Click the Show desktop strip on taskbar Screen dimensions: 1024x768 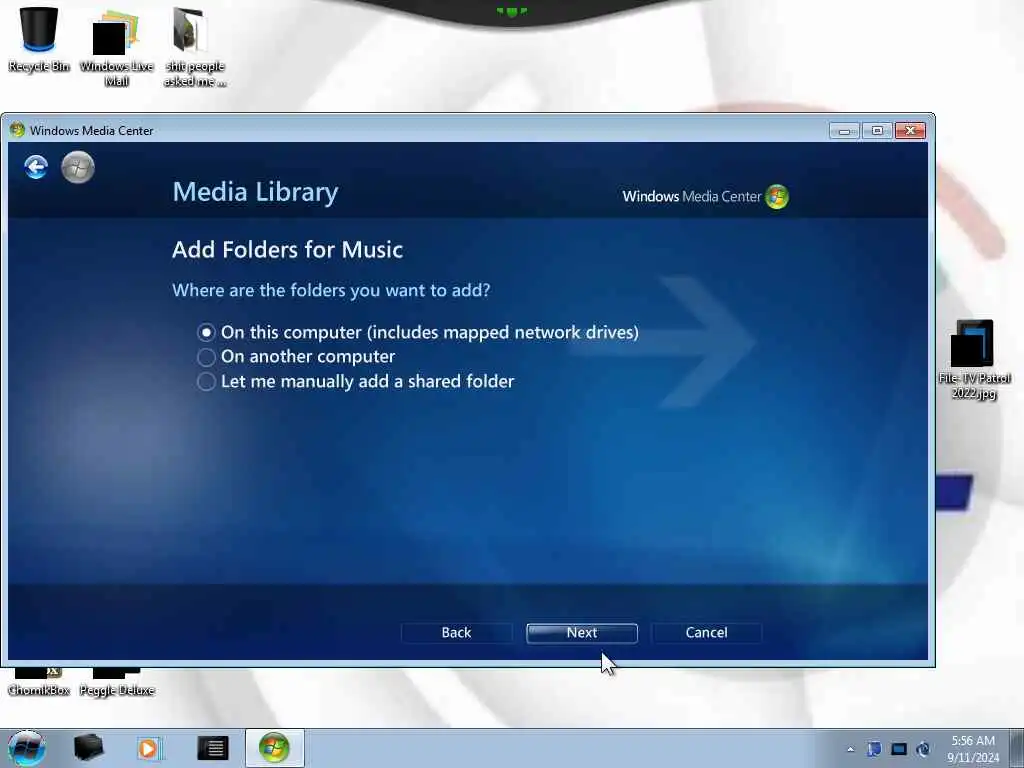[x=1017, y=748]
